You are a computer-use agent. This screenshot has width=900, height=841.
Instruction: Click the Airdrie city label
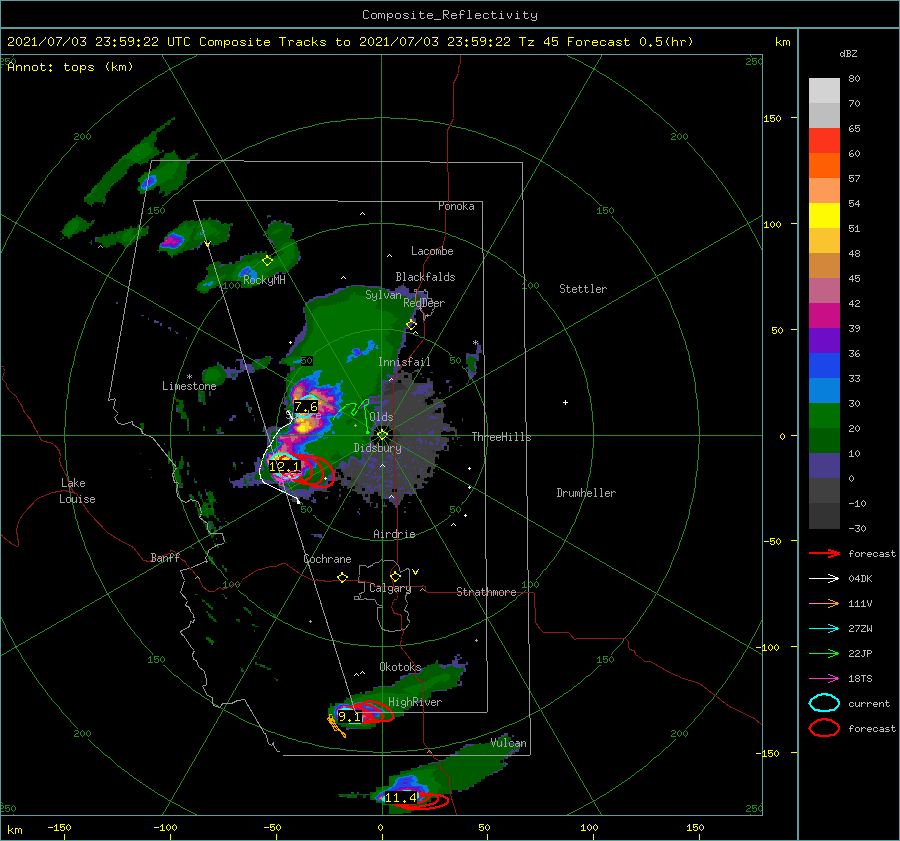(394, 534)
